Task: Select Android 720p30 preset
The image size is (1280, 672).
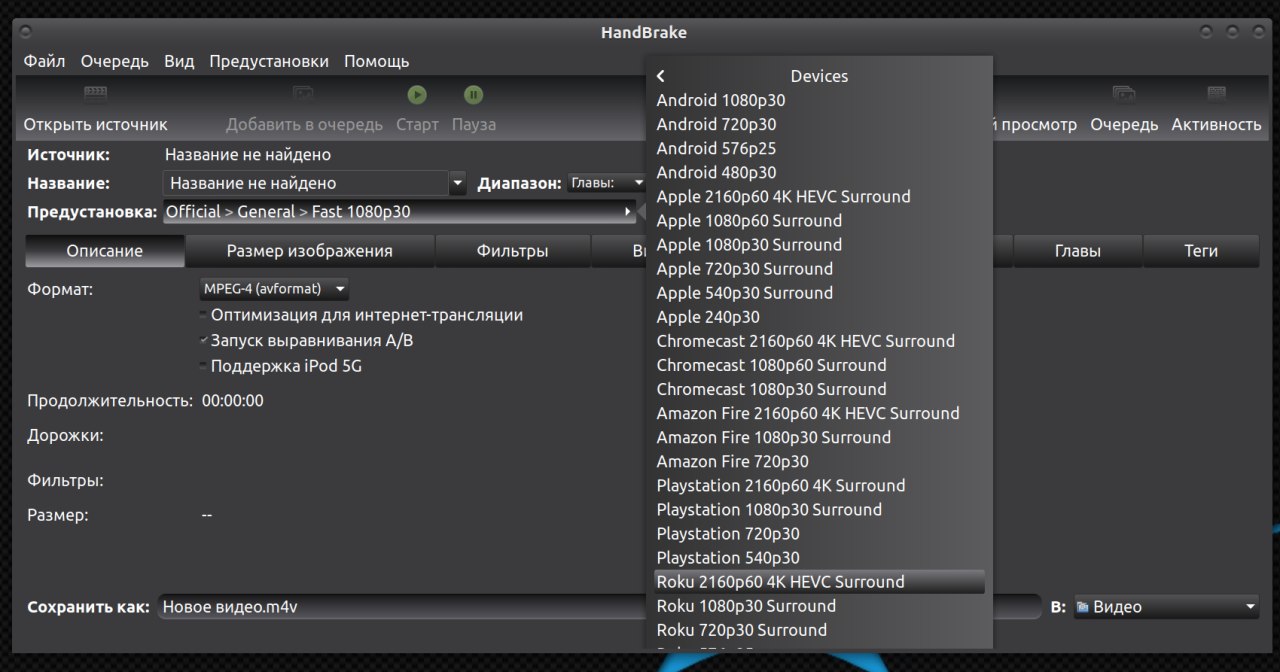Action: (819, 124)
